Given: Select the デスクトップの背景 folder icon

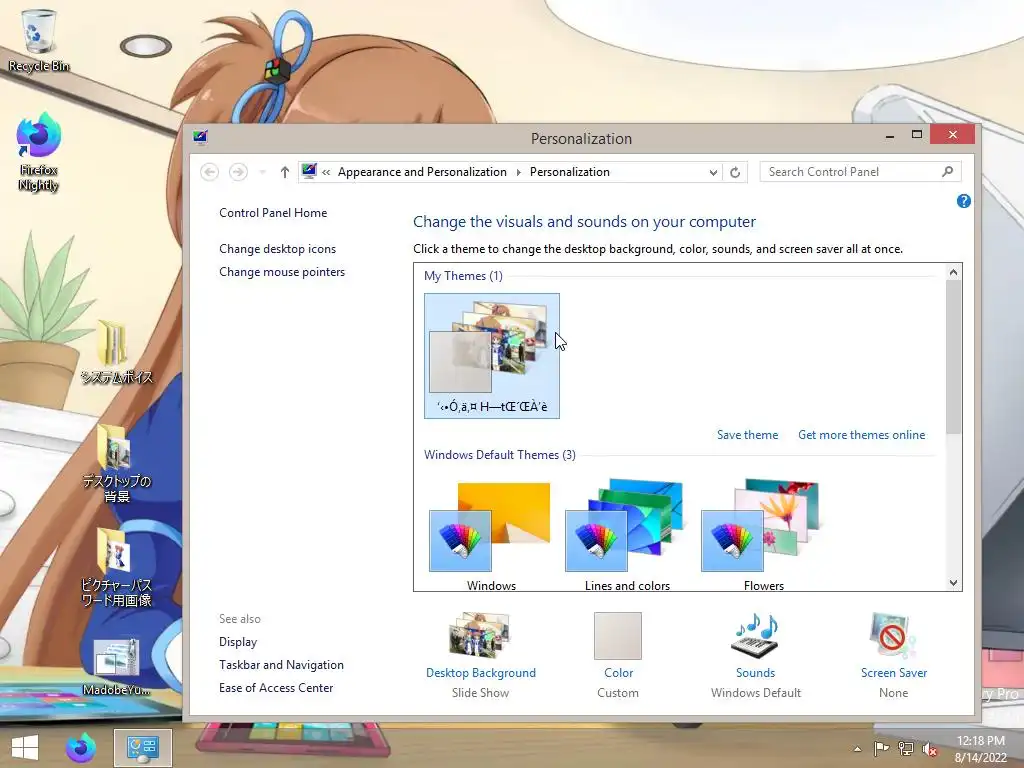Looking at the screenshot, I should pos(116,462).
